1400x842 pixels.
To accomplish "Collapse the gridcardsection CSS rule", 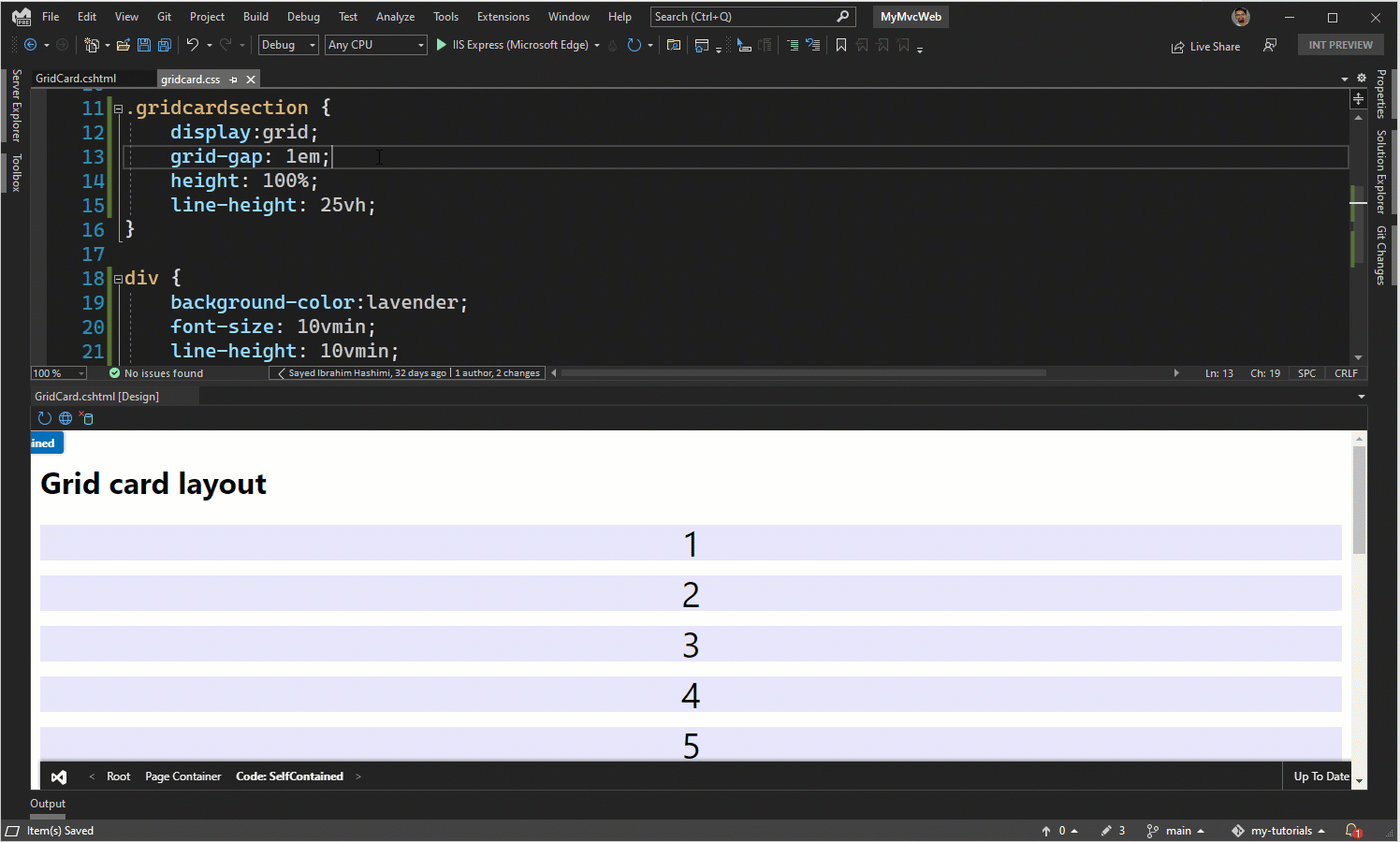I will pyautogui.click(x=117, y=108).
